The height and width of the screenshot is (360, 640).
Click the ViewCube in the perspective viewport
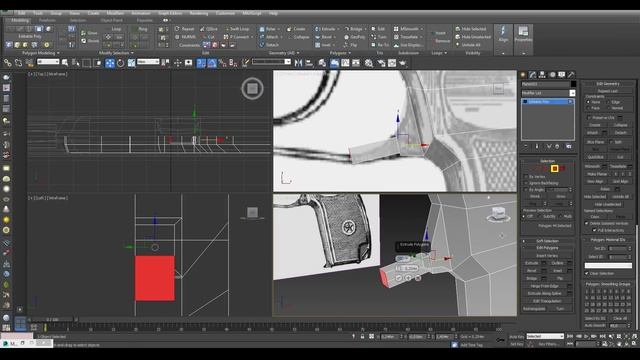pyautogui.click(x=498, y=213)
